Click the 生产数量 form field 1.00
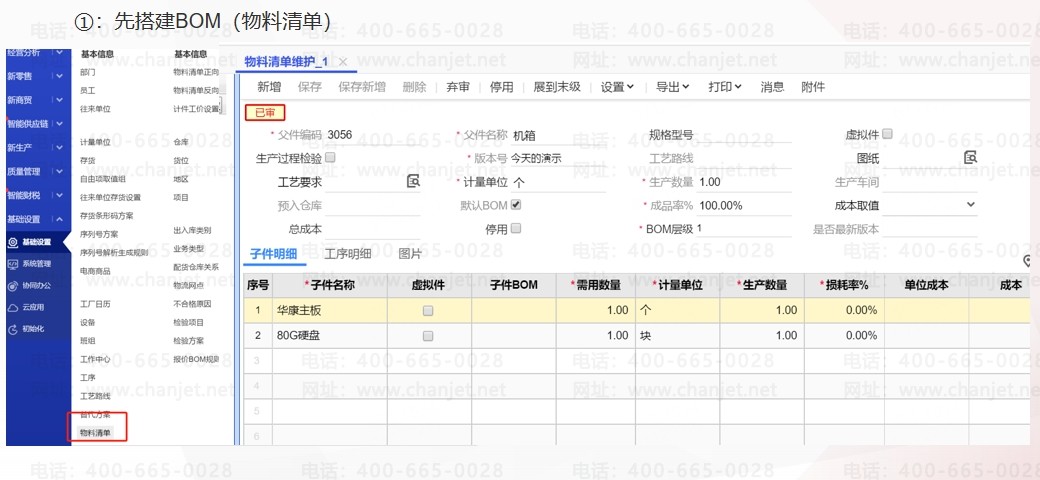The width and height of the screenshot is (1040, 480). (x=744, y=182)
